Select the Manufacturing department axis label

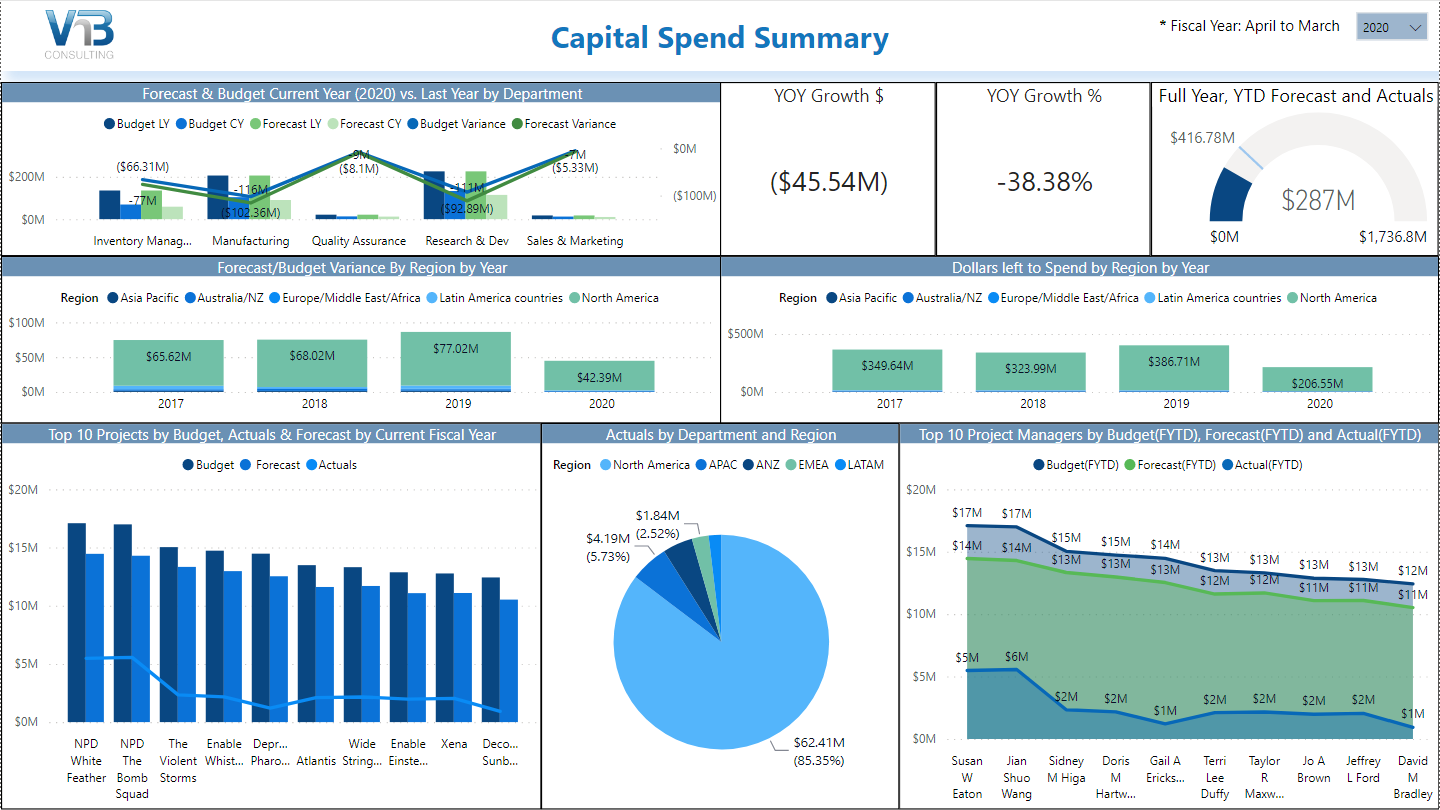(251, 241)
